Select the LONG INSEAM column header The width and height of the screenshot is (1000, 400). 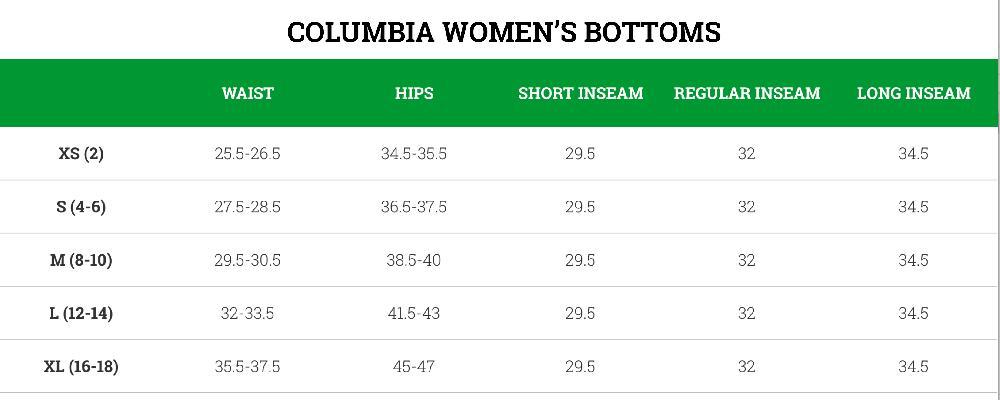pos(913,93)
